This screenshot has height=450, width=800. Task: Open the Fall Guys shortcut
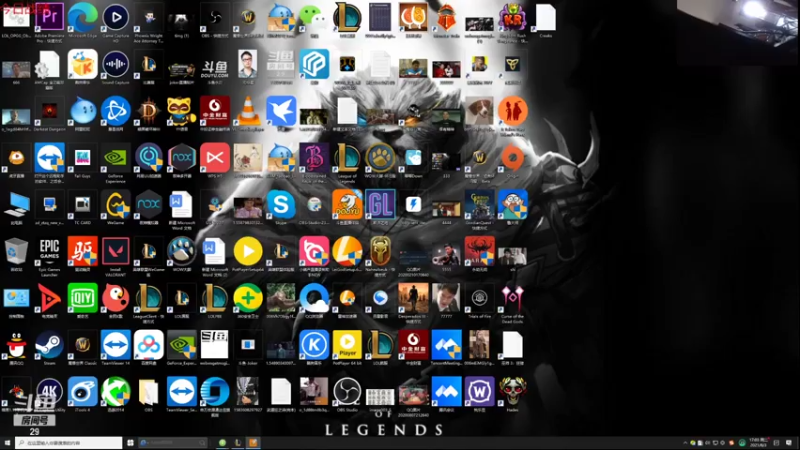(x=83, y=158)
